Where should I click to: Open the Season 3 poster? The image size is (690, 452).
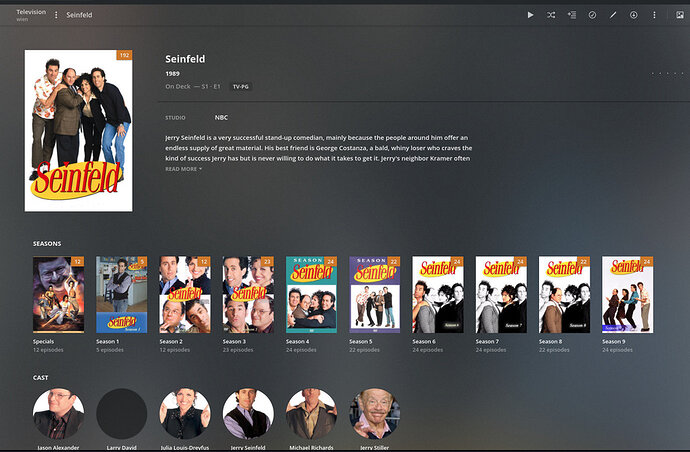click(x=248, y=294)
